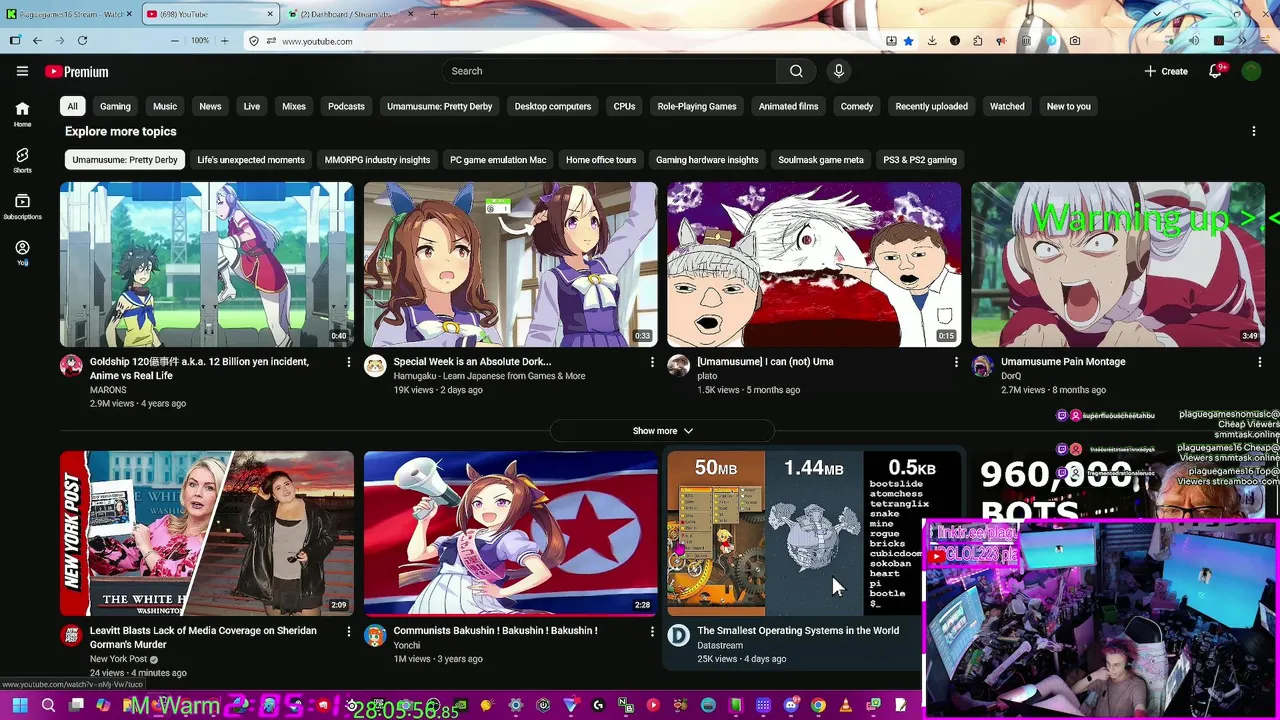
Task: Open MARONS channel avatar
Action: 71,365
